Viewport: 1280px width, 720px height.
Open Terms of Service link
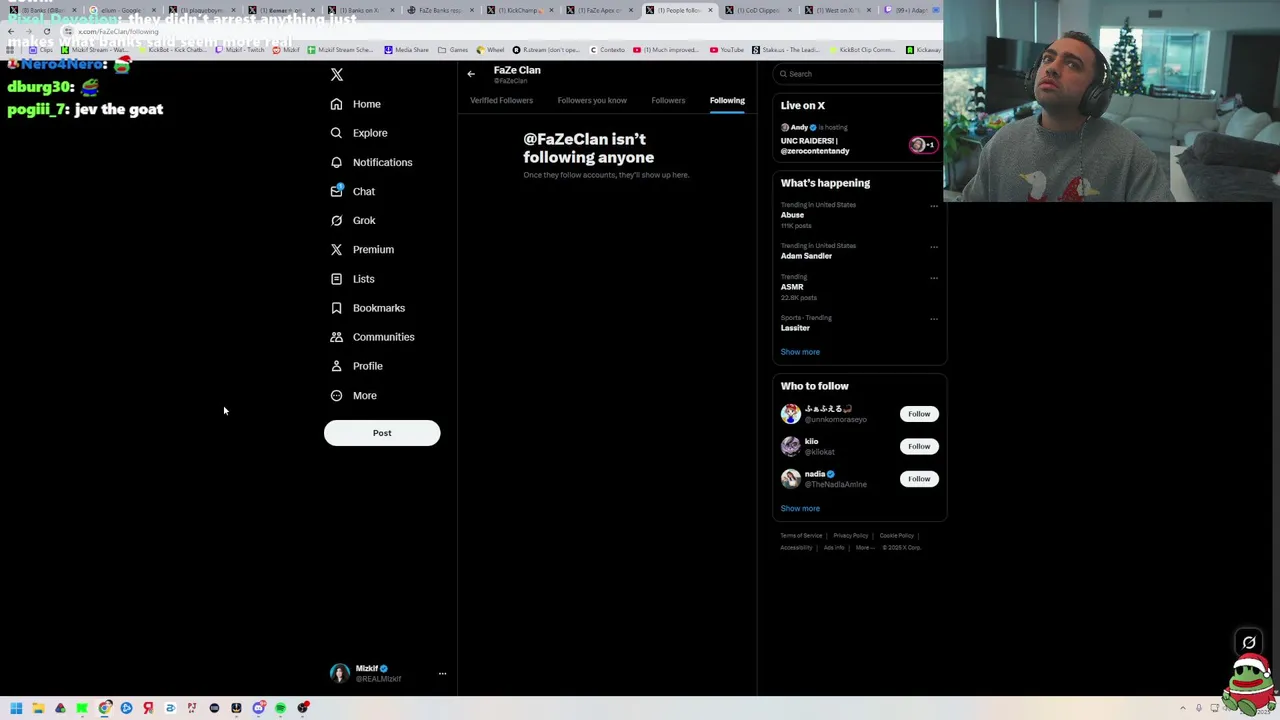pos(801,536)
